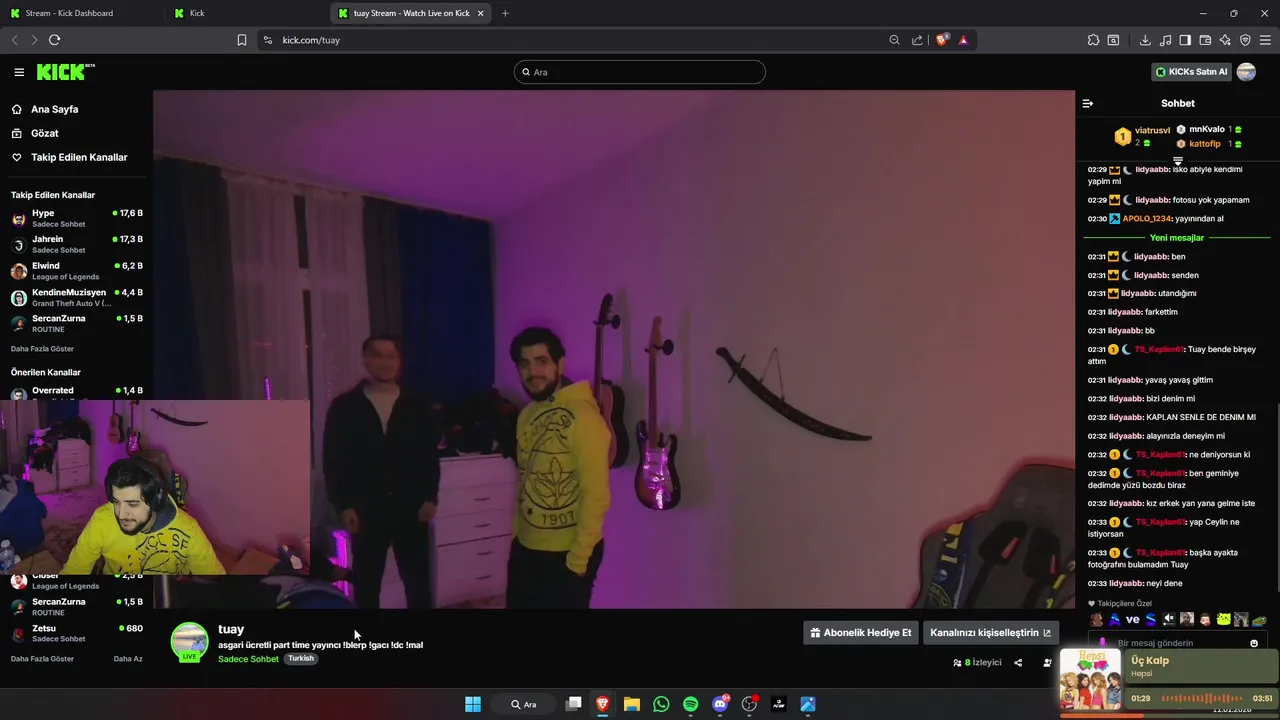Screen dimensions: 1280x720
Task: Open Elwind League of Legends channel
Action: 77,271
